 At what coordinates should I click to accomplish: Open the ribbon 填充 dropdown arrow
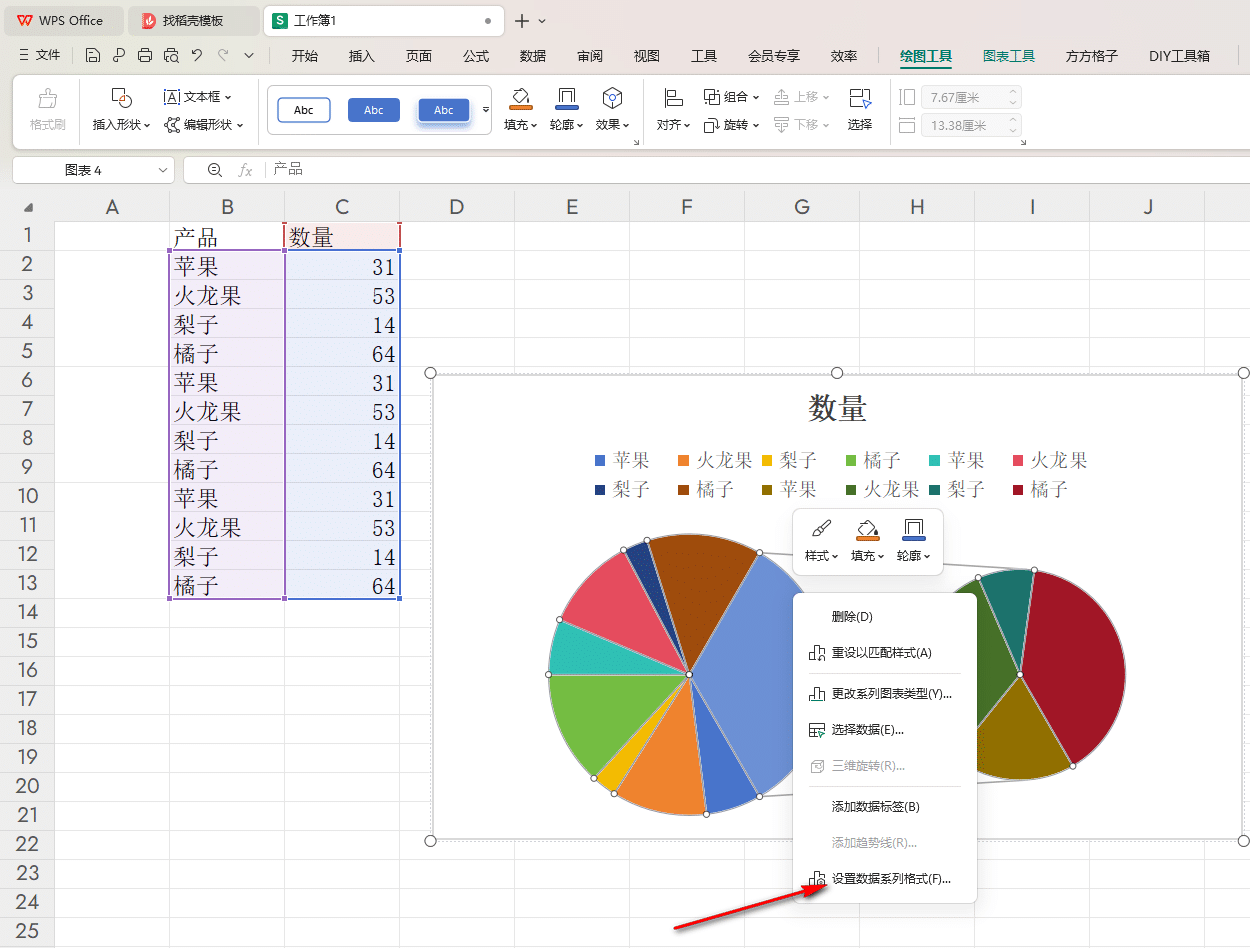[x=535, y=126]
